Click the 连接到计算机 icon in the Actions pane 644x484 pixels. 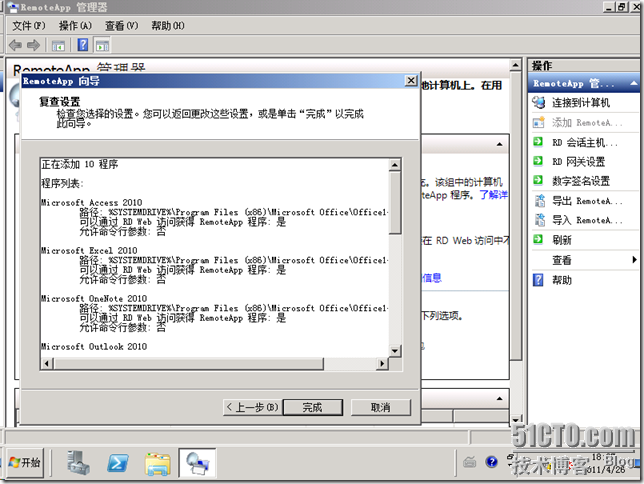539,102
